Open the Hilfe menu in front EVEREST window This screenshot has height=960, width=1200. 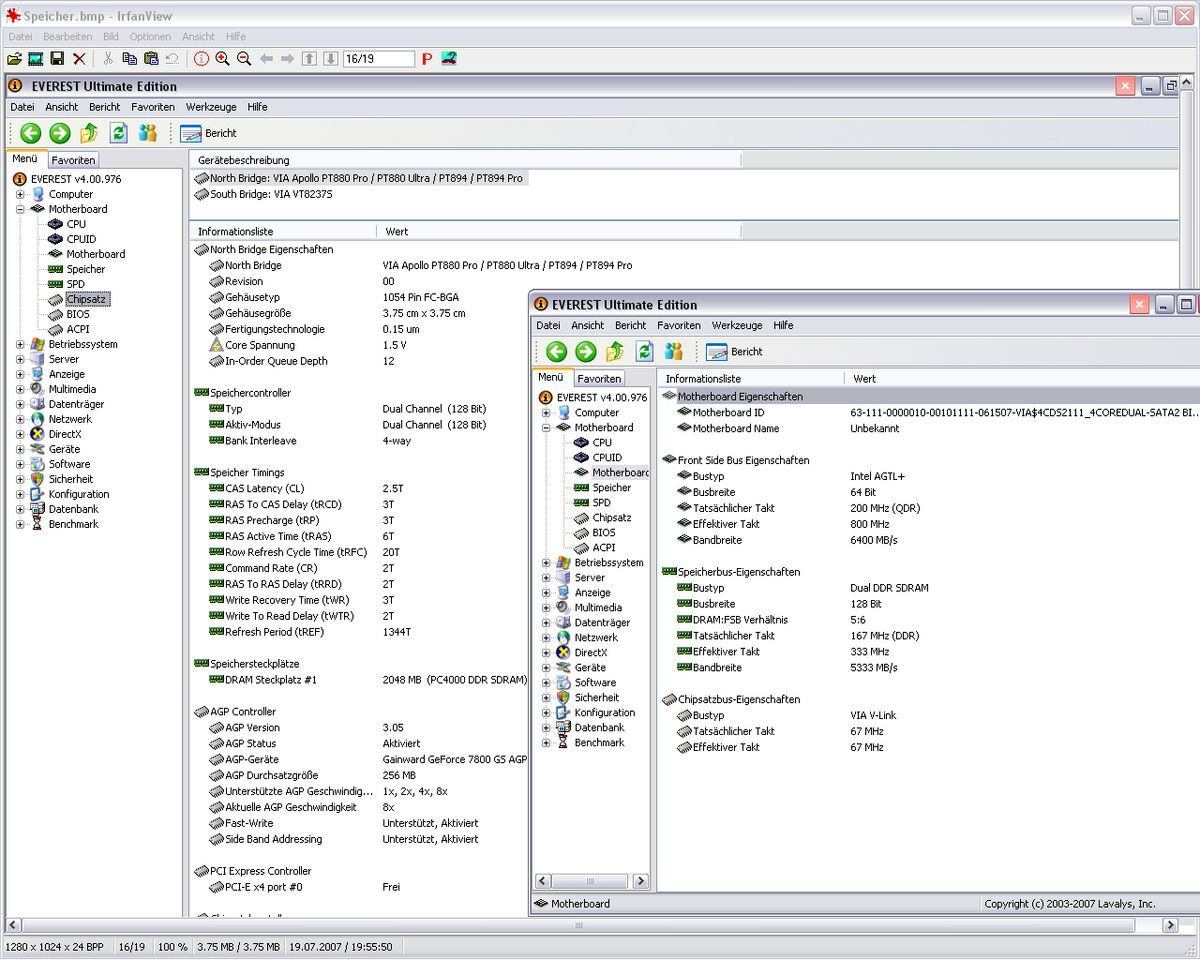point(783,325)
